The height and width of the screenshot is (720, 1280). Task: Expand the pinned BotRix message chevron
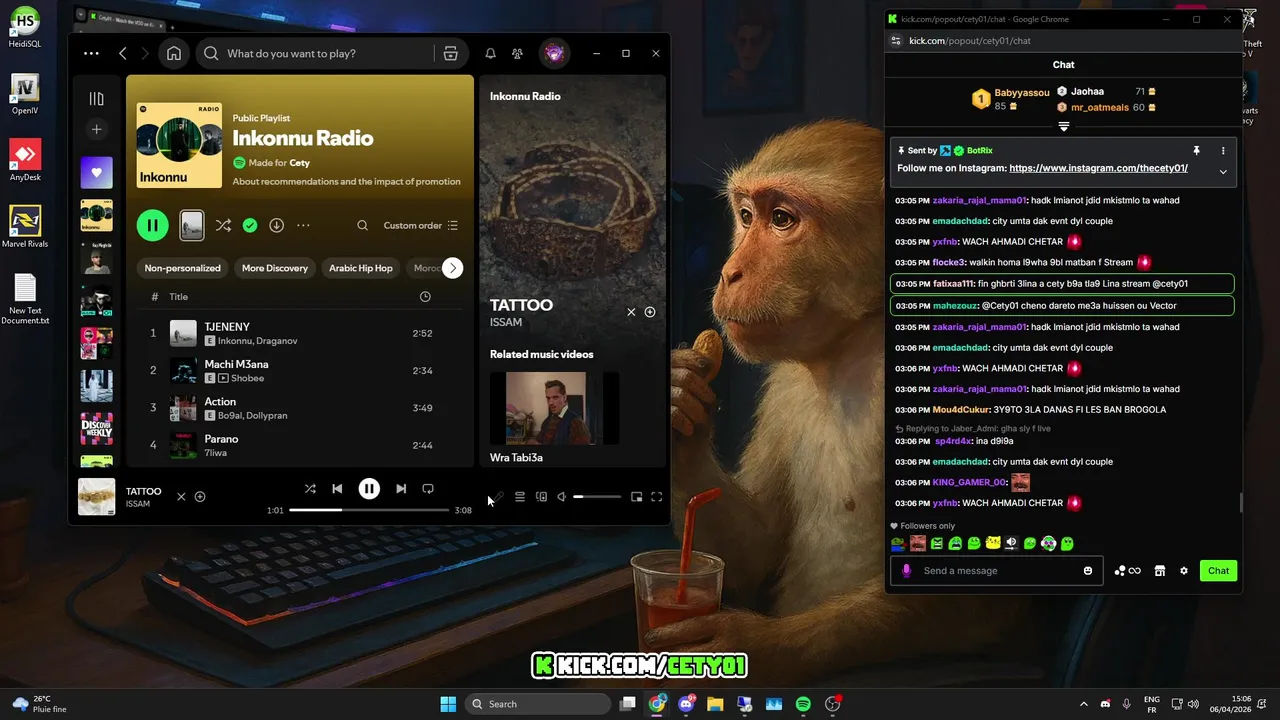1223,172
